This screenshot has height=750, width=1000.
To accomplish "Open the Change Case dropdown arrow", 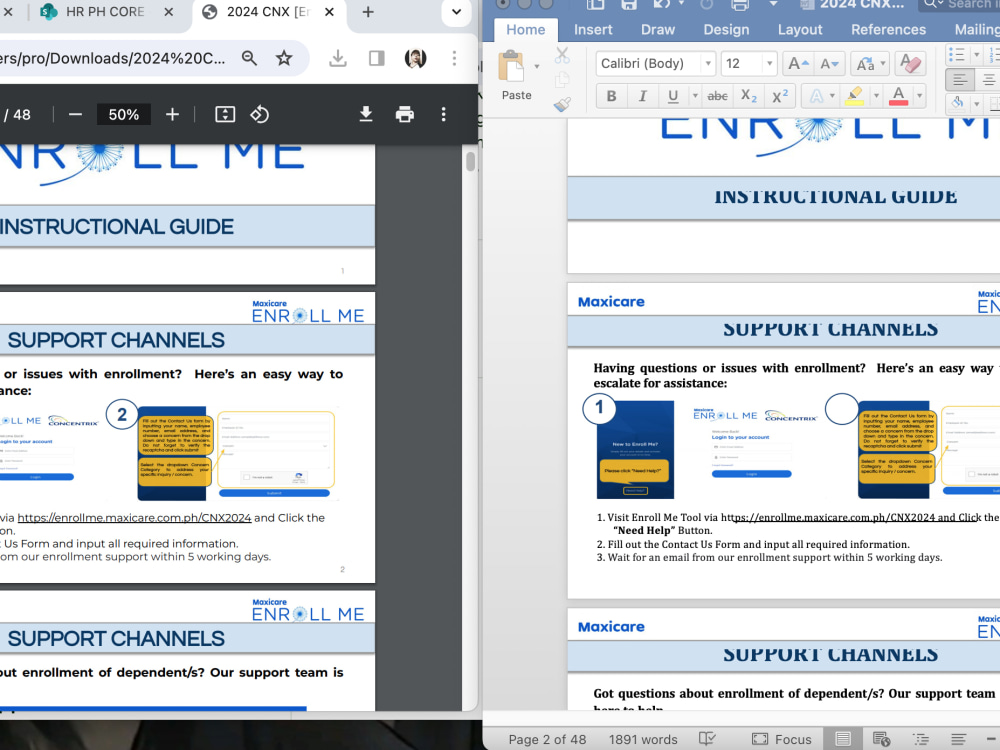I will [x=883, y=64].
